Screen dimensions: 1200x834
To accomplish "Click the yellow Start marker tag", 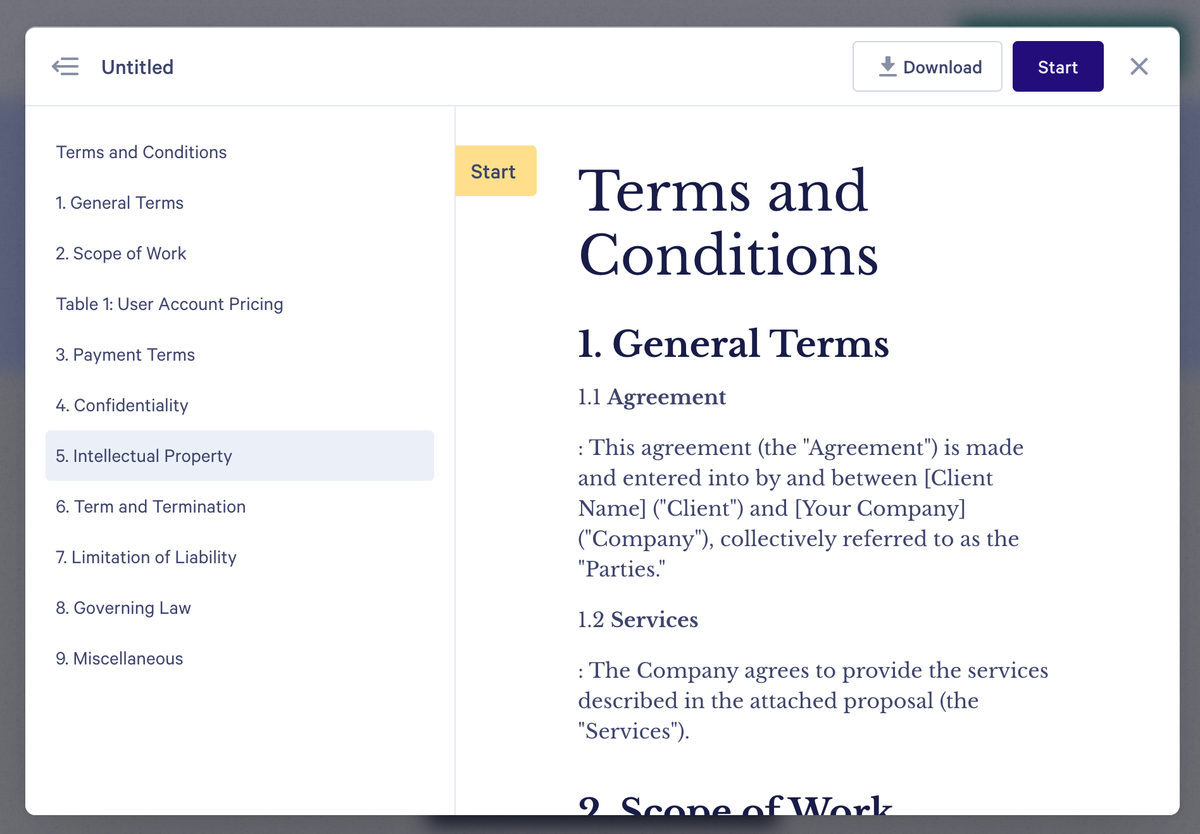I will (x=495, y=171).
